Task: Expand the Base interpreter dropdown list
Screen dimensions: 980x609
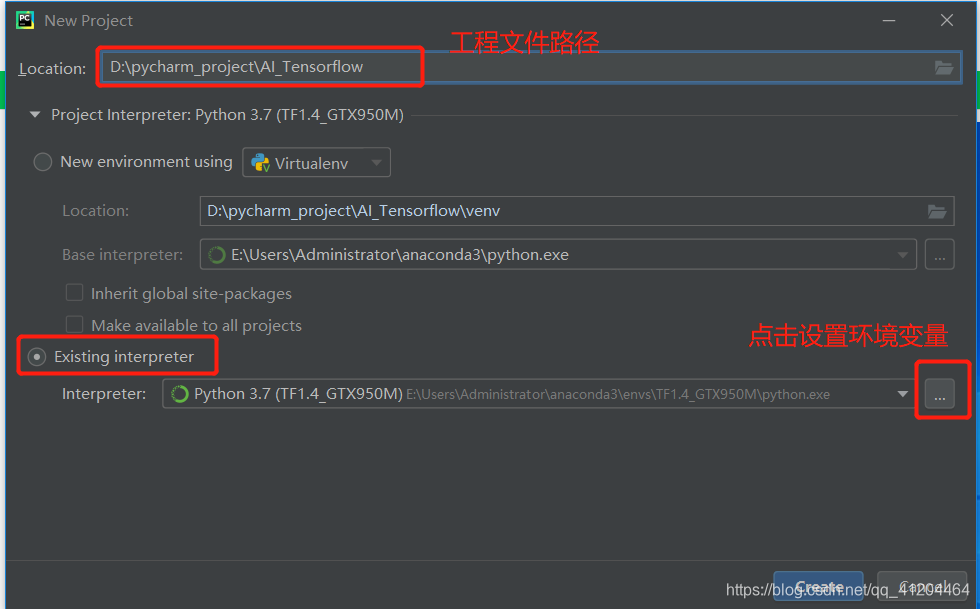Action: pos(902,254)
